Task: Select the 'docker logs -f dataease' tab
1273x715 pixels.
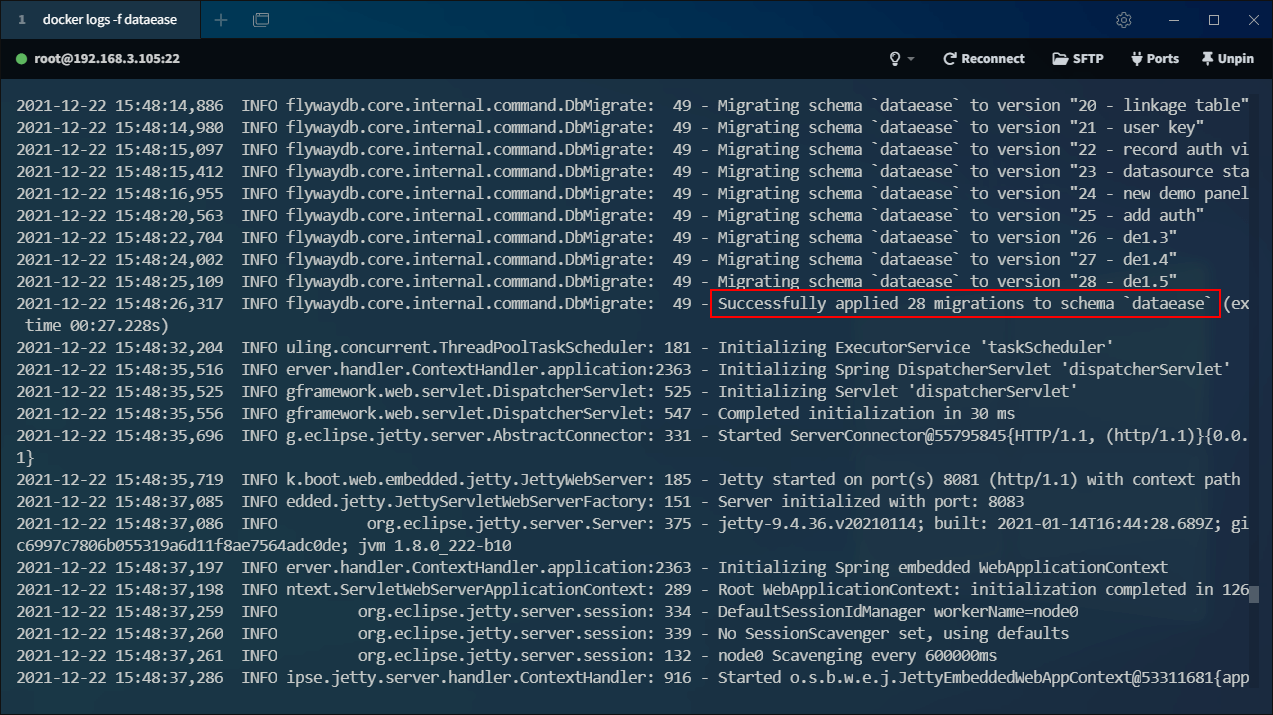Action: point(100,20)
